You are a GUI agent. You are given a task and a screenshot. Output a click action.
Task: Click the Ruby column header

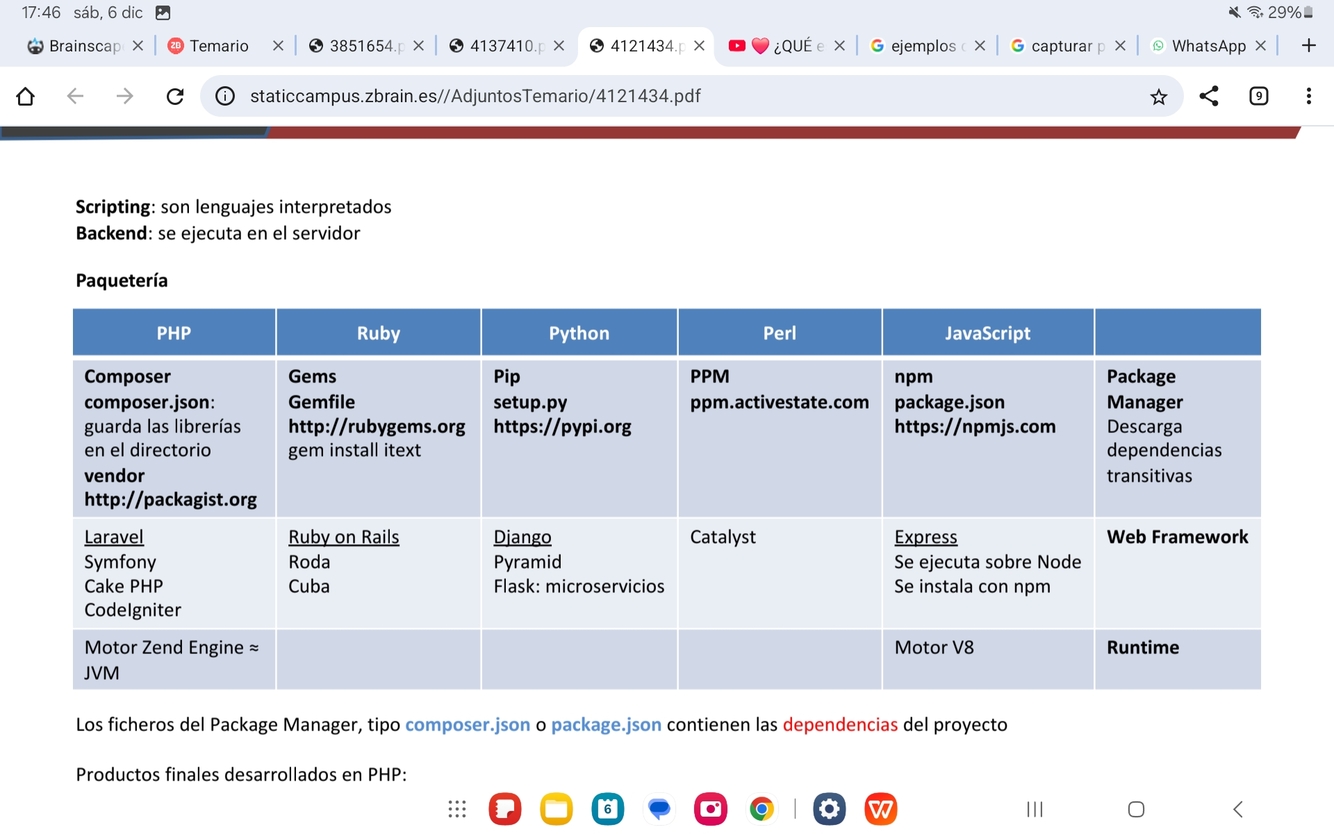378,333
